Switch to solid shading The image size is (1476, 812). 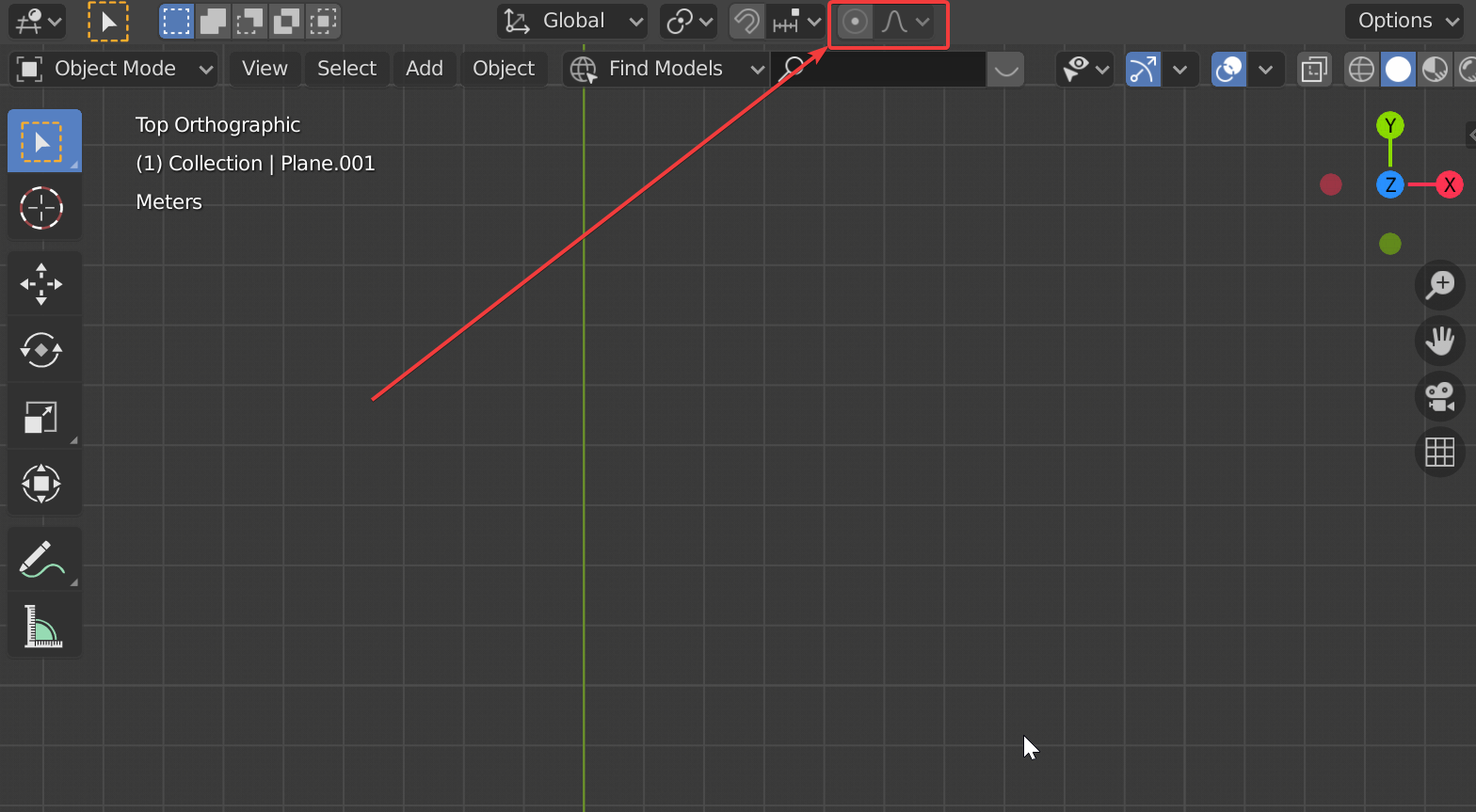(x=1398, y=69)
